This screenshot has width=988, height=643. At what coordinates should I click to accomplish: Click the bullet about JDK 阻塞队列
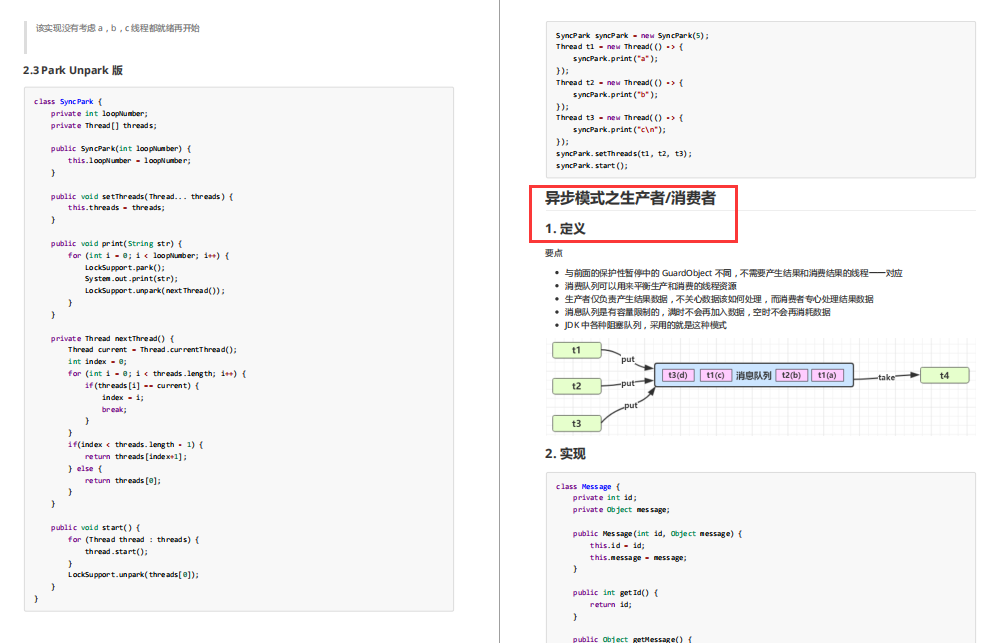click(645, 325)
